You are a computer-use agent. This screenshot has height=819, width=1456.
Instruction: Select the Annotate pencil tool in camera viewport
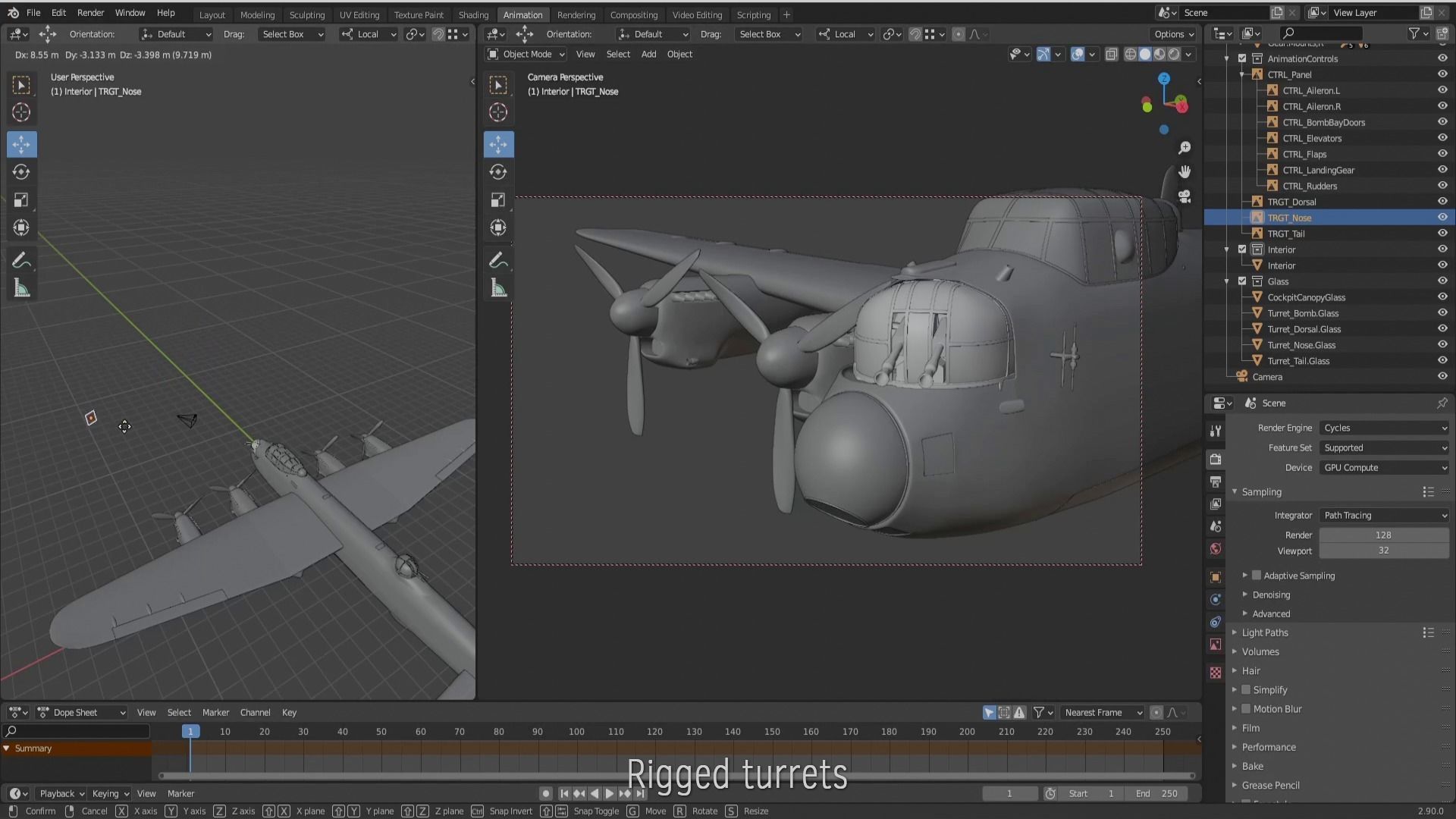(x=498, y=261)
